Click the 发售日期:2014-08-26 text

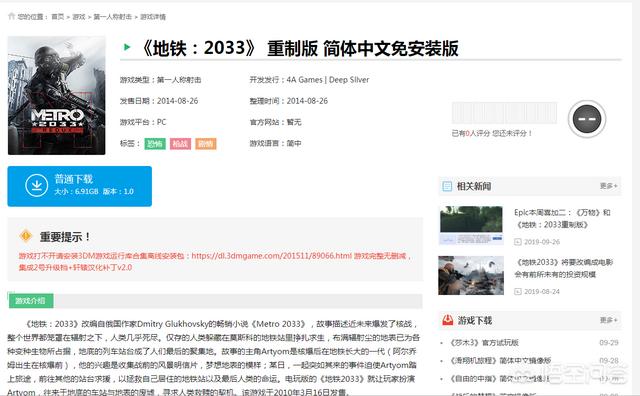pos(159,101)
